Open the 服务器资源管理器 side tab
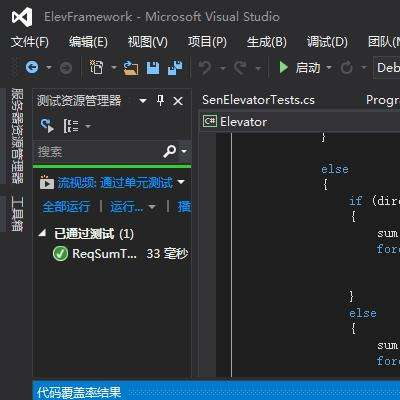 coord(17,136)
